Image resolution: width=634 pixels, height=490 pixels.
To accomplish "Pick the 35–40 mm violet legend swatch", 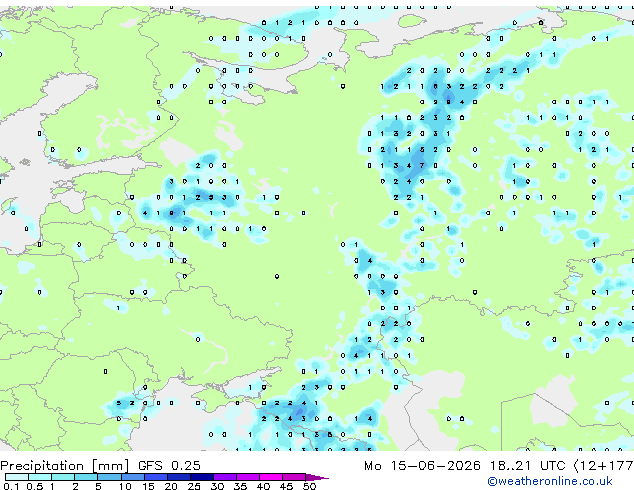I will [248, 477].
